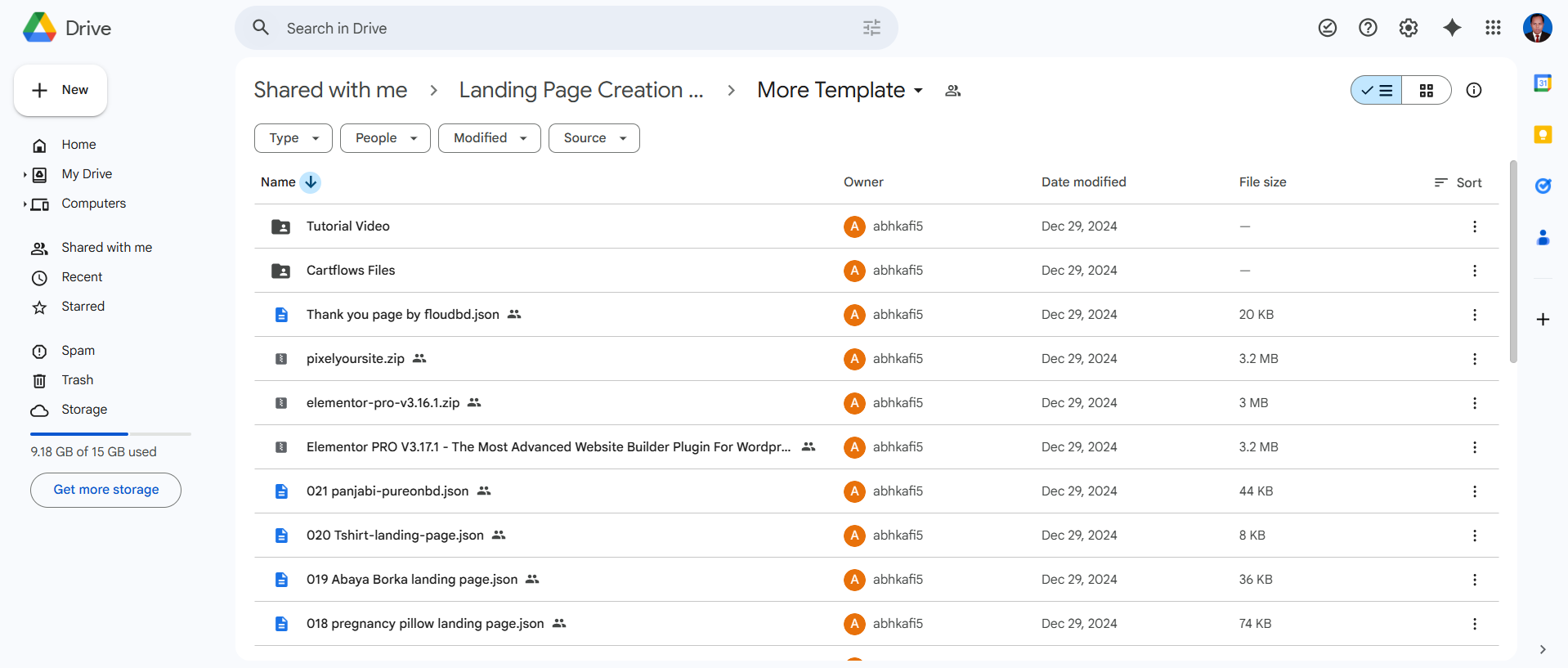Open the Type filter dropdown
The image size is (1568, 668).
(x=293, y=138)
